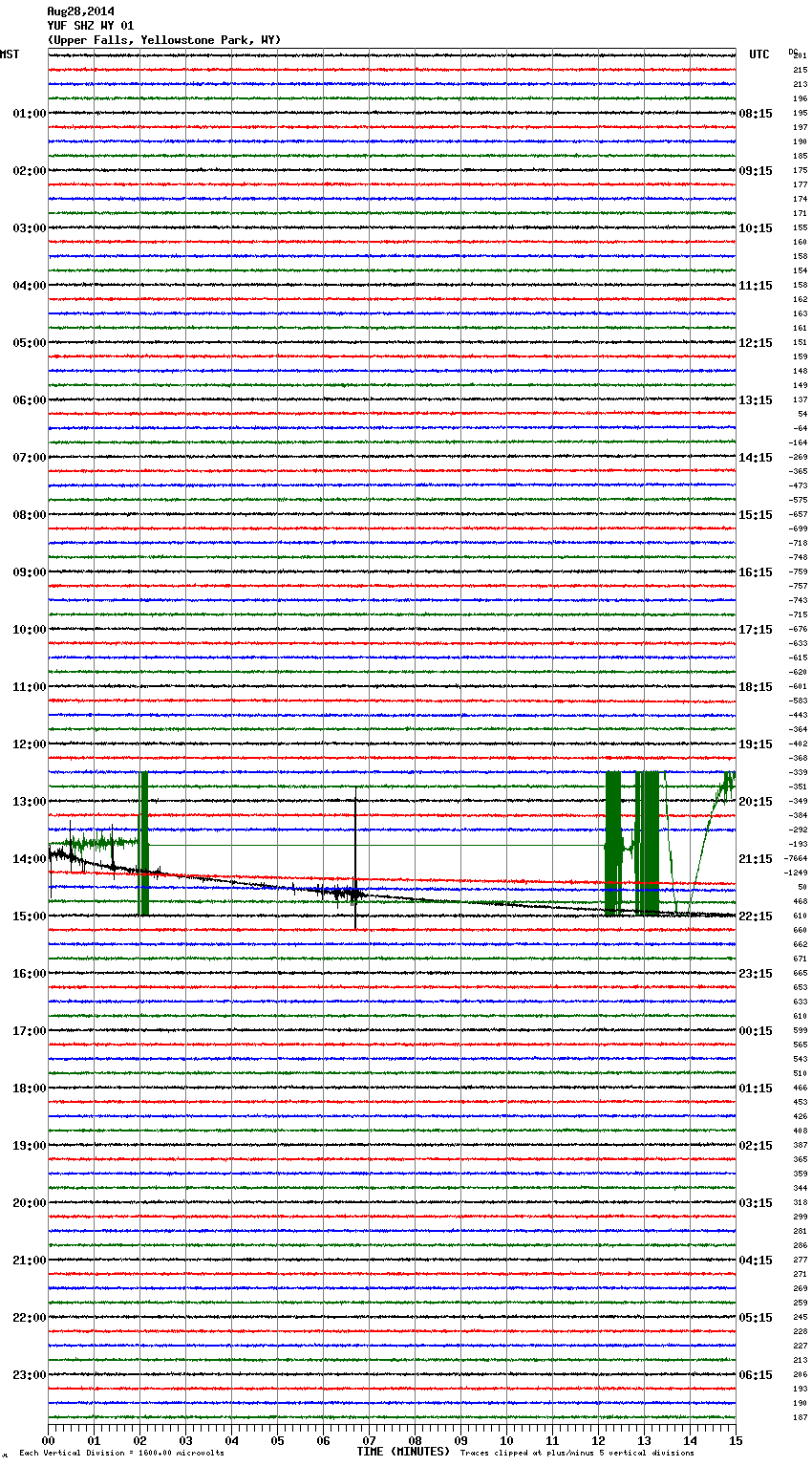The height and width of the screenshot is (1466, 812).
Task: Select the 17:00 MST time label
Action: (30, 1031)
